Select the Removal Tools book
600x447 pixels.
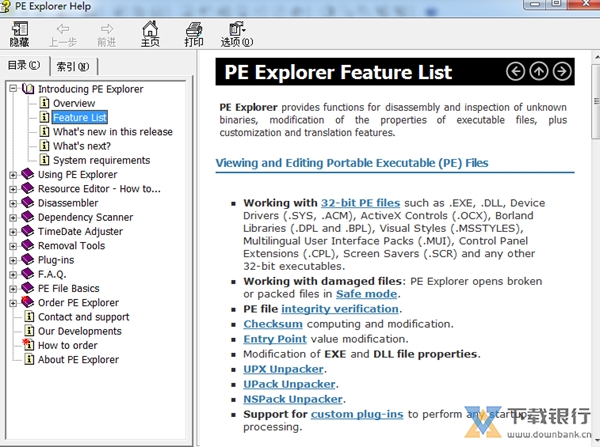point(71,245)
